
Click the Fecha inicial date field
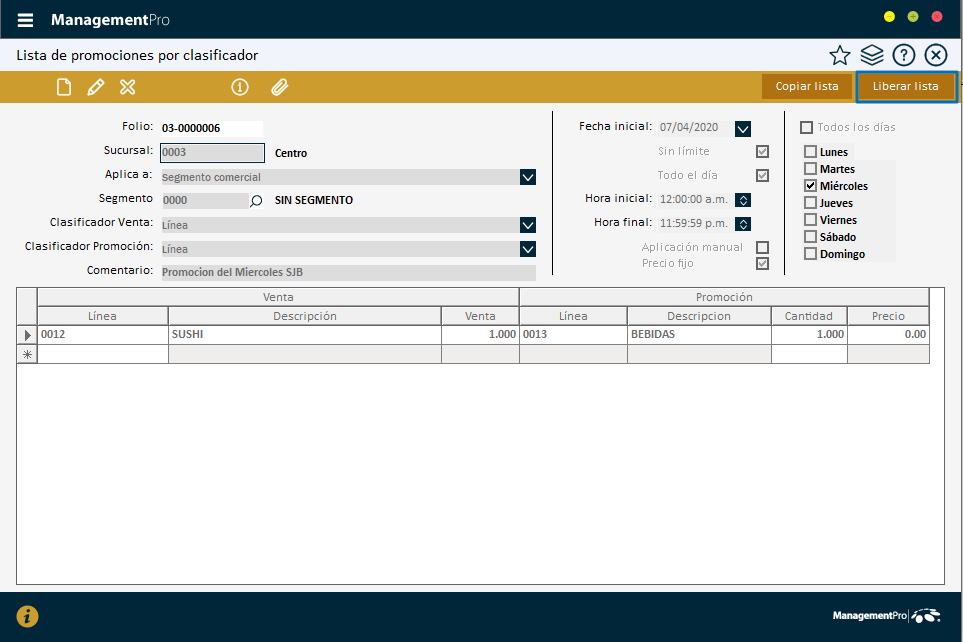[x=696, y=128]
